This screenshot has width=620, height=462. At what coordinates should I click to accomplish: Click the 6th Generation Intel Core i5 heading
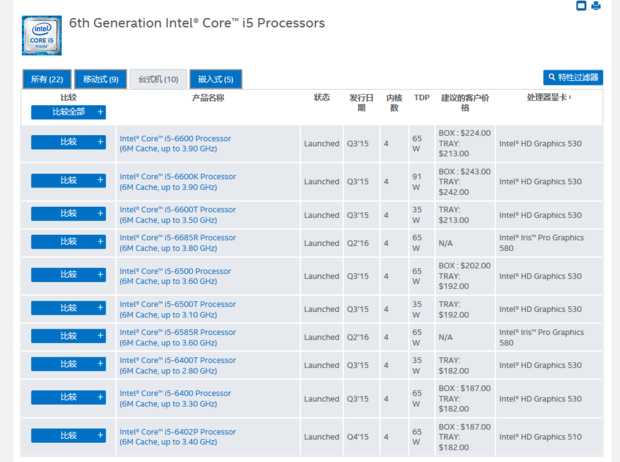(x=197, y=23)
